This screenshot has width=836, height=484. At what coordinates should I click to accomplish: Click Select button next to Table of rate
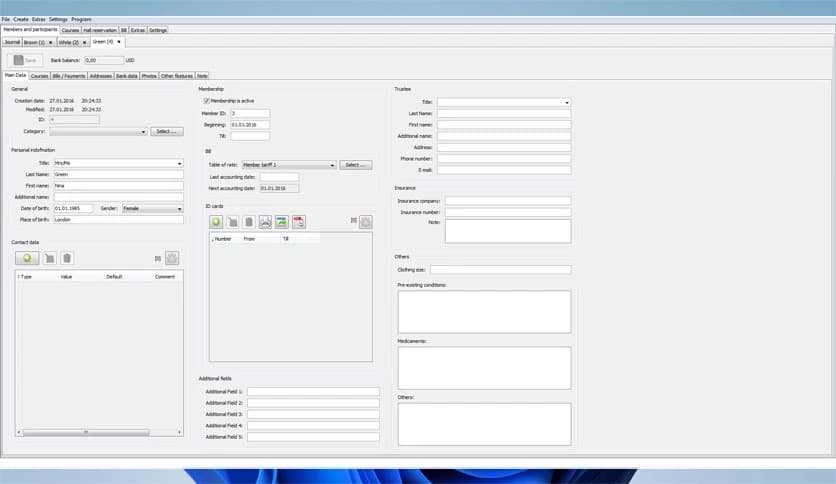point(356,165)
